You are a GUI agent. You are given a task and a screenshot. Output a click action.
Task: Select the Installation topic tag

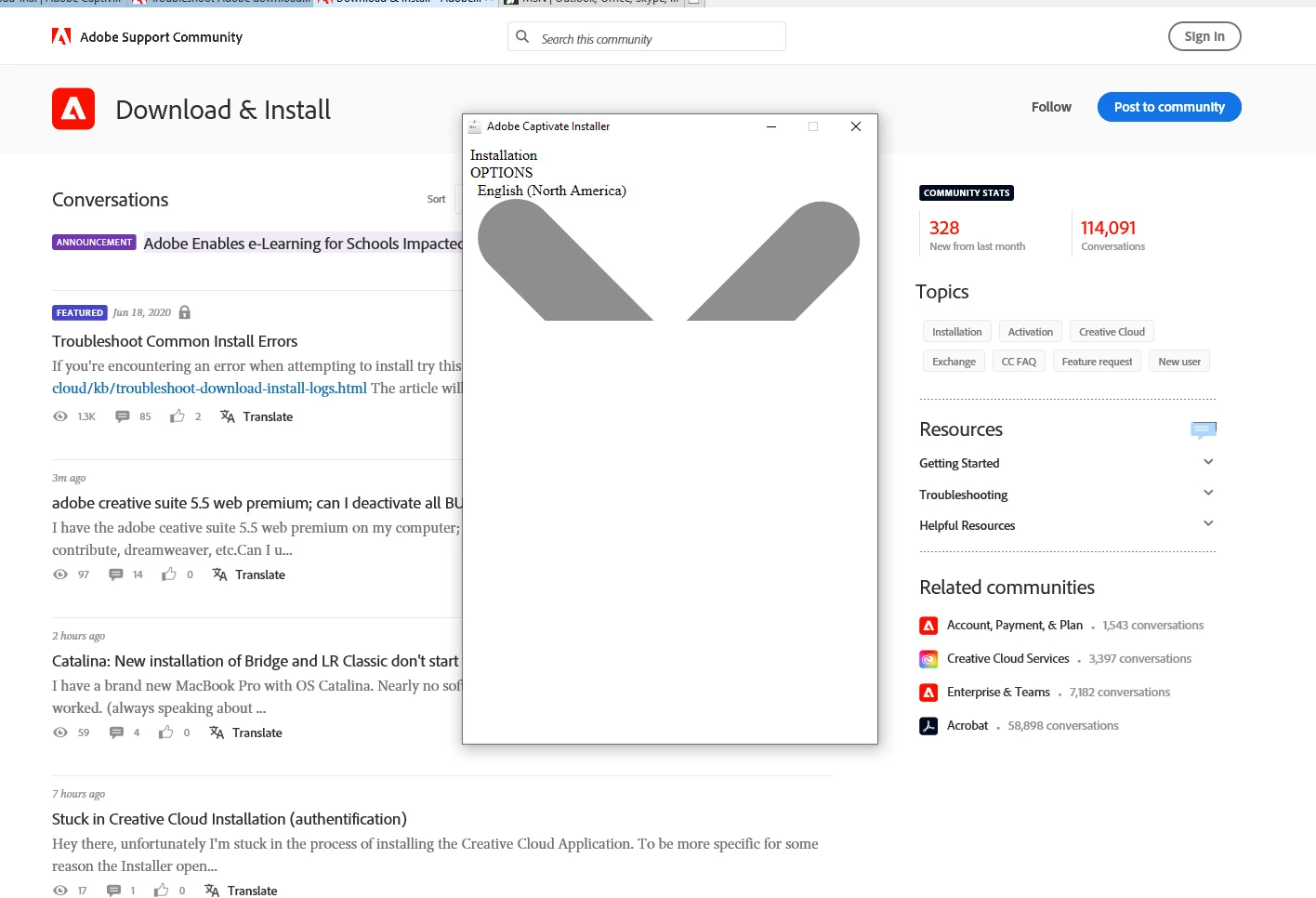[956, 332]
